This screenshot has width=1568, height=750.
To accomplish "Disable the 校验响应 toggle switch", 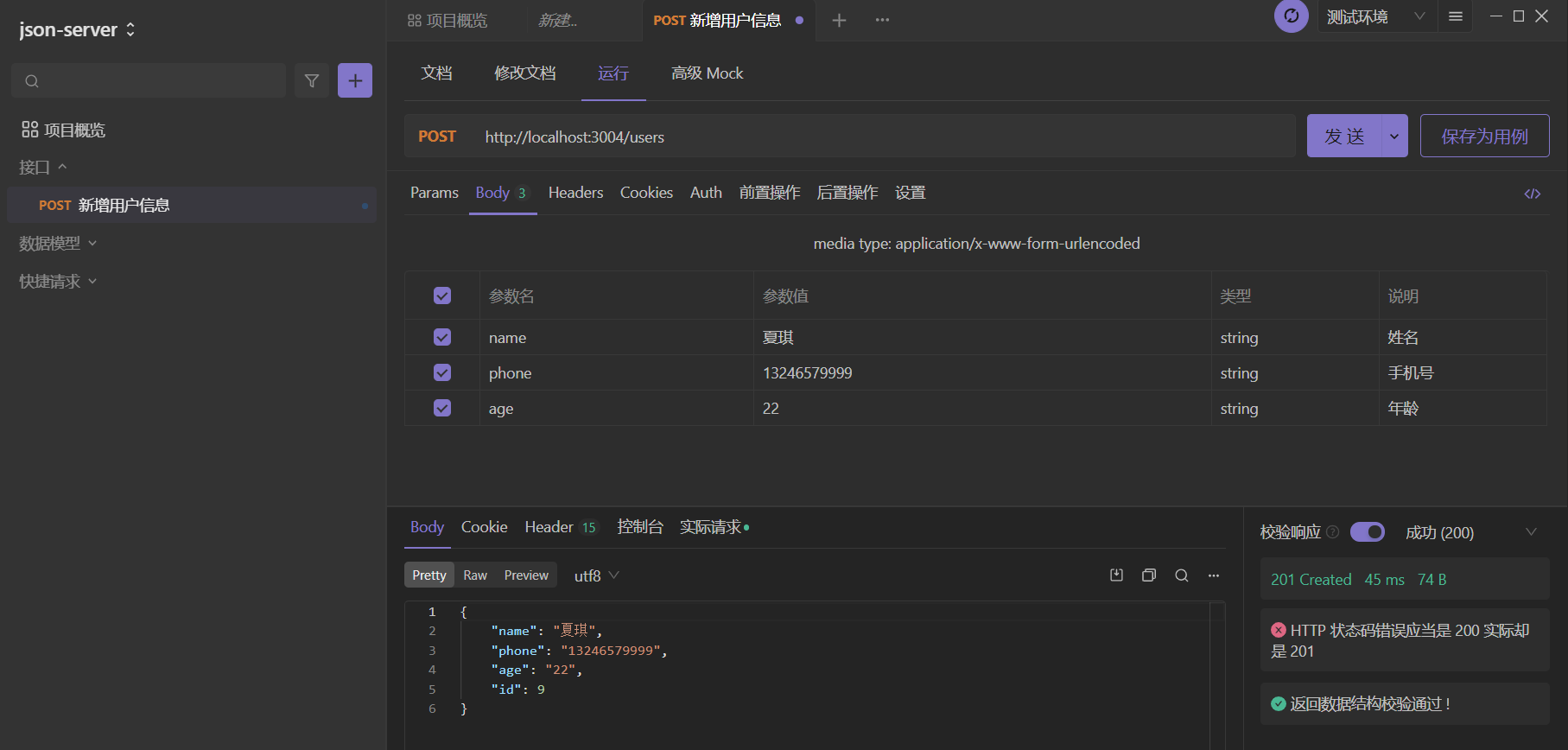I will coord(1367,532).
